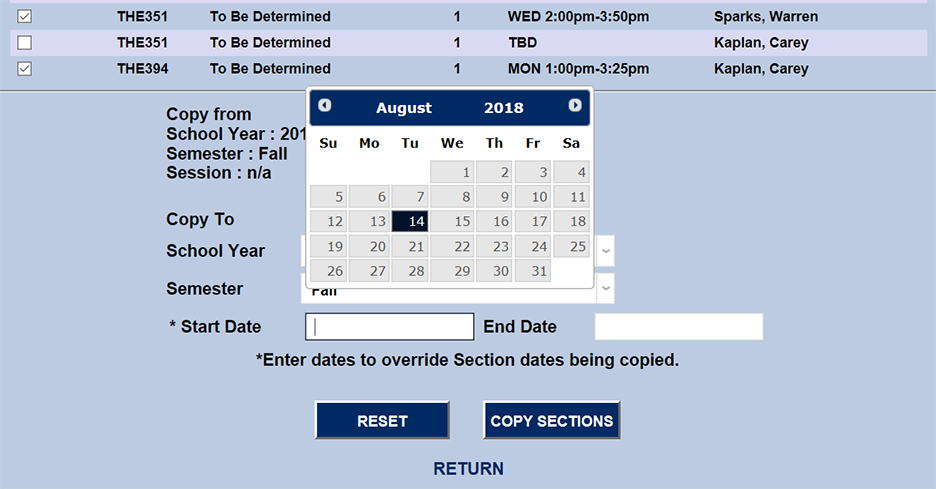Image resolution: width=936 pixels, height=489 pixels.
Task: Follow the RETURN link
Action: click(x=468, y=468)
